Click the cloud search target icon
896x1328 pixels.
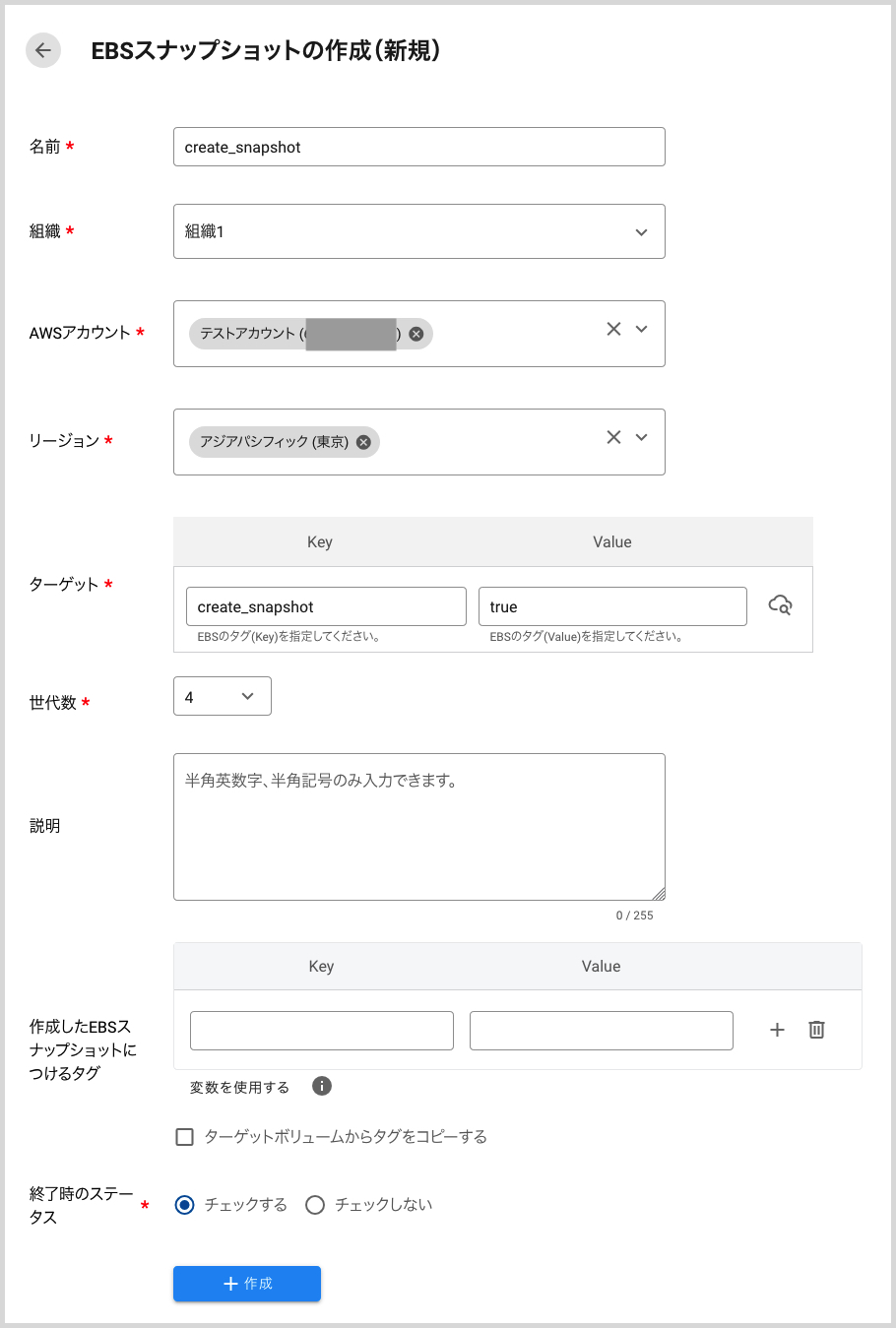coord(780,605)
